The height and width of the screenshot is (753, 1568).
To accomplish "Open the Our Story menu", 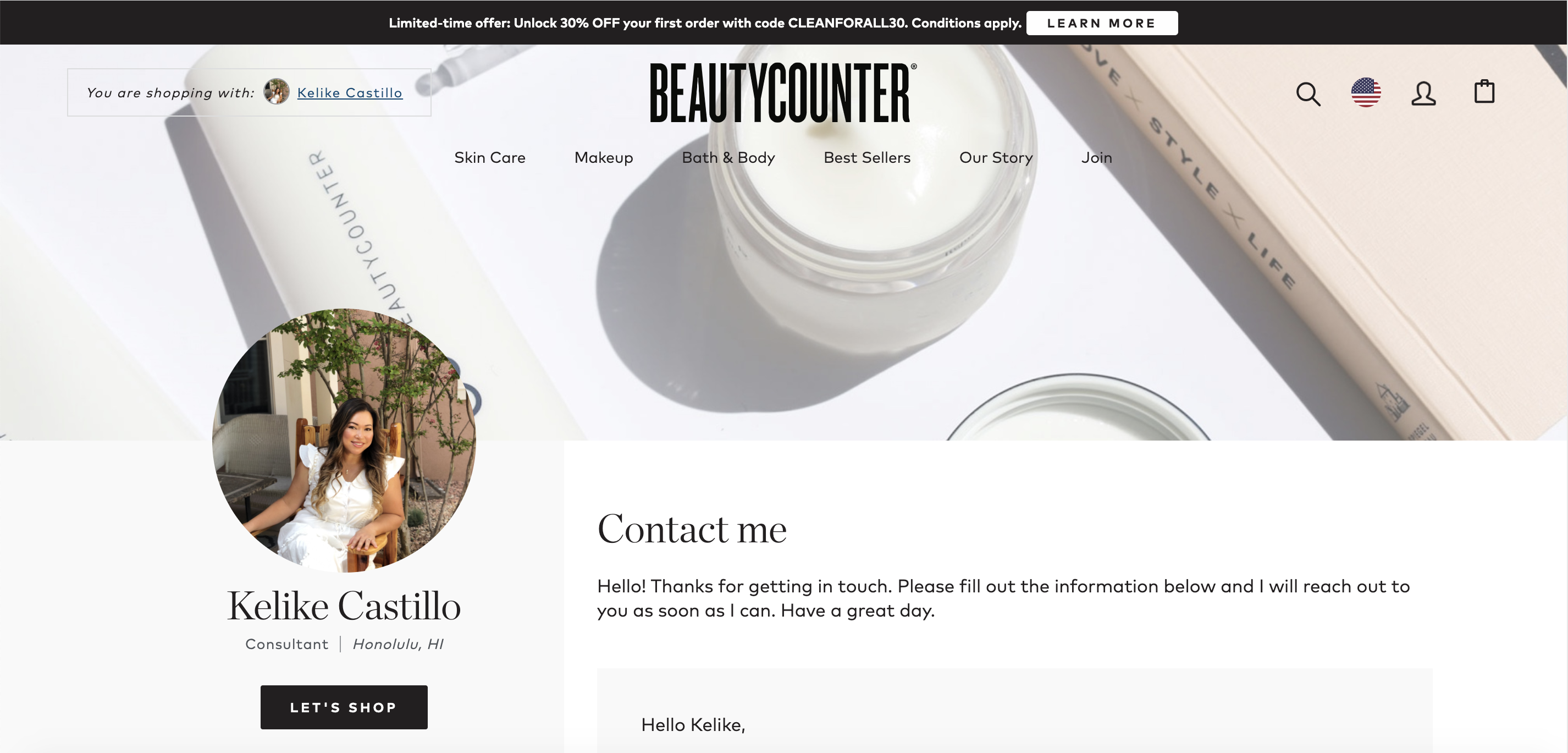I will pos(996,158).
